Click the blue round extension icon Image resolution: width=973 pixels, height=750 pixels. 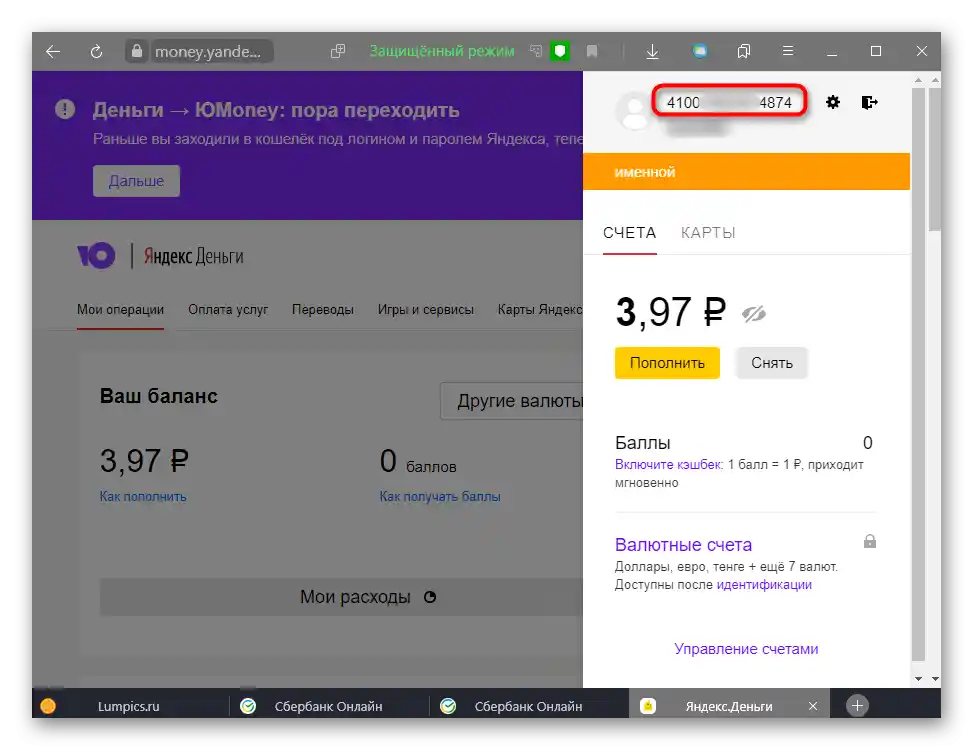[700, 51]
